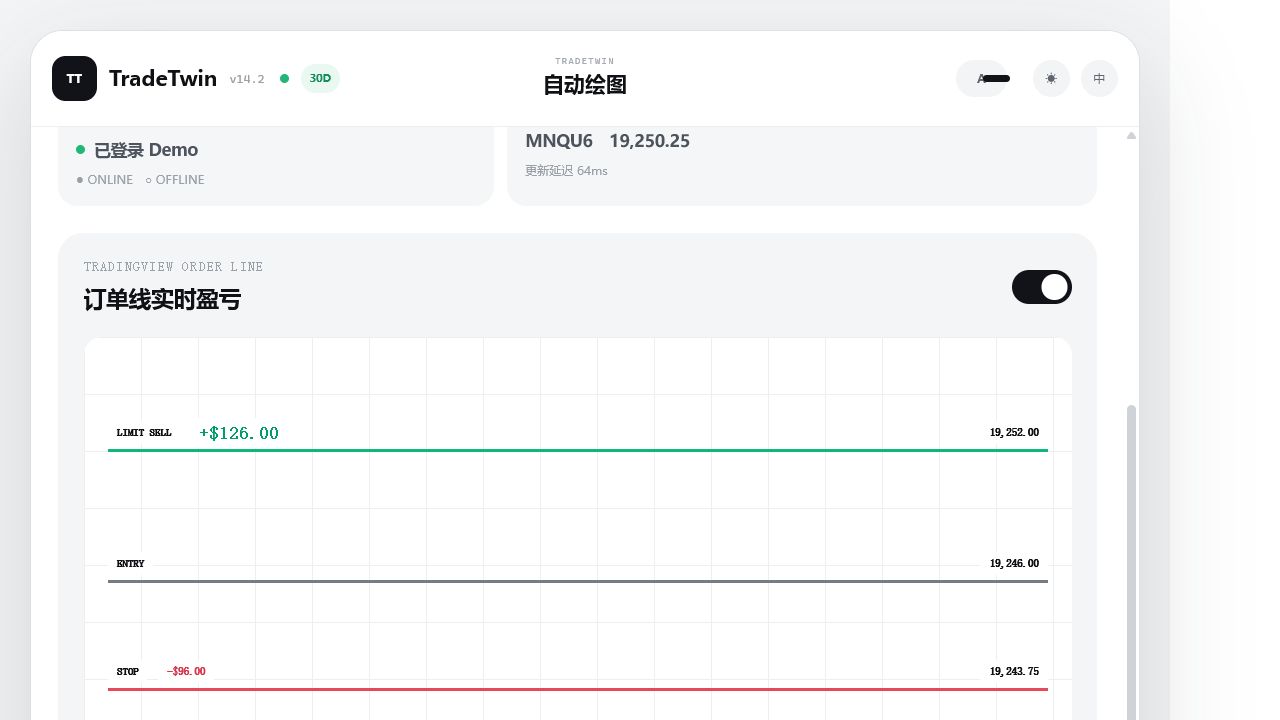Click the 30D badge
Image resolution: width=1280 pixels, height=720 pixels.
320,78
